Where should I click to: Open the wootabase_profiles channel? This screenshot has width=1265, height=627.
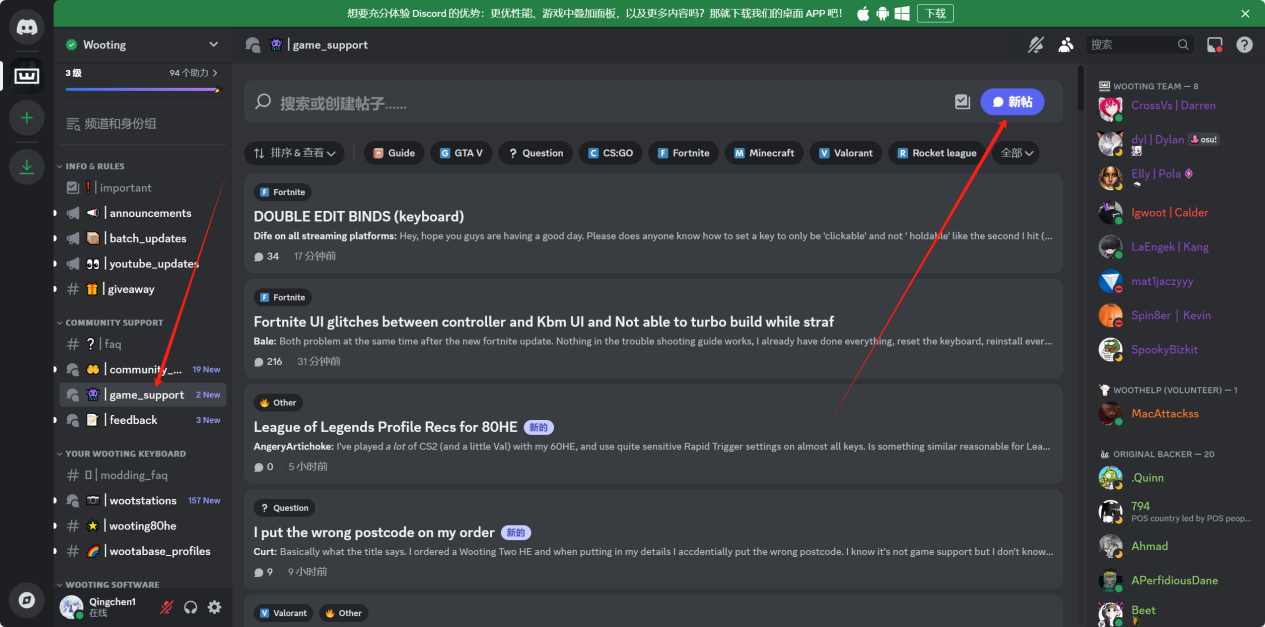pyautogui.click(x=143, y=551)
